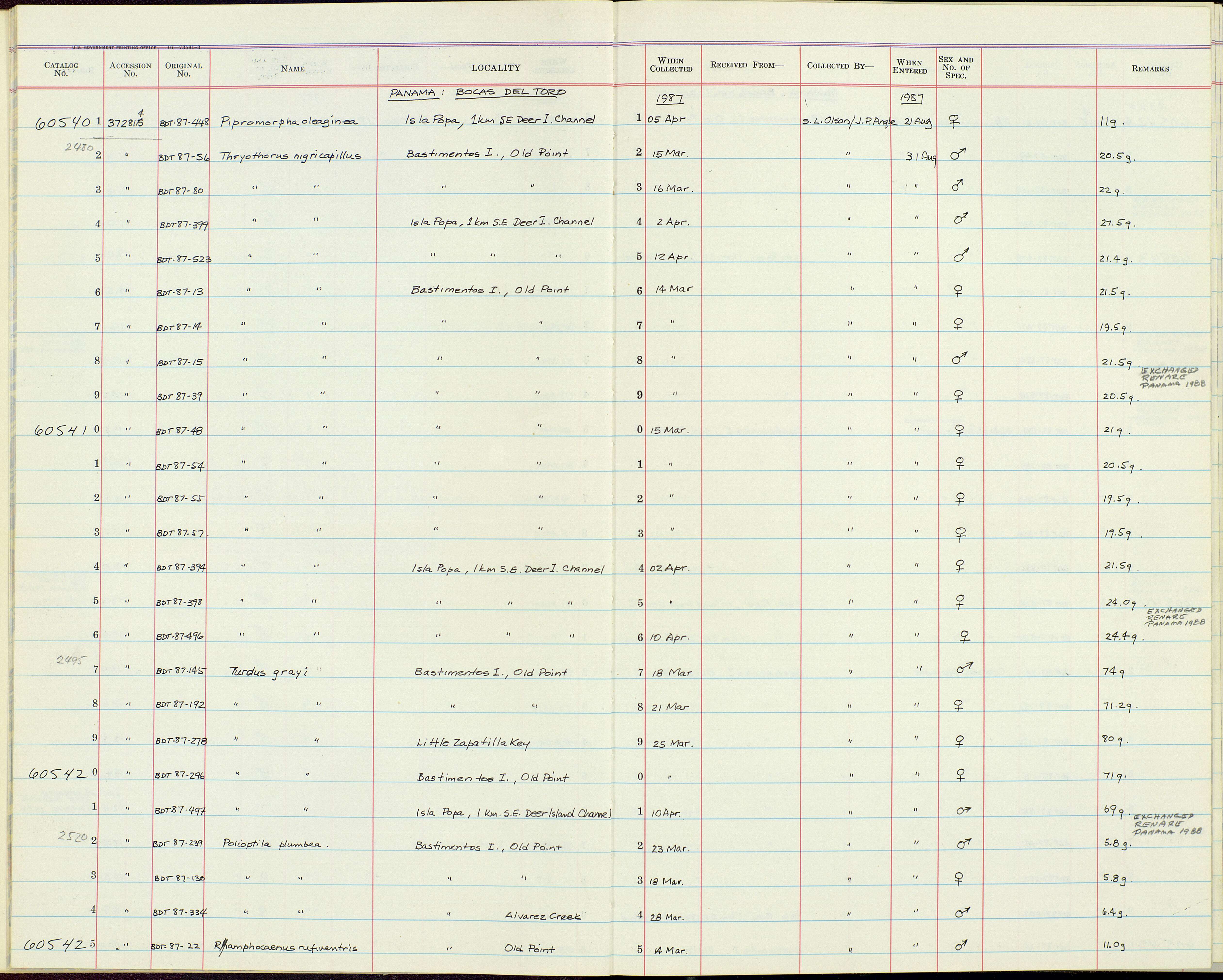Click original number 'BDT-87-496'
The height and width of the screenshot is (980, 1223).
(180, 637)
